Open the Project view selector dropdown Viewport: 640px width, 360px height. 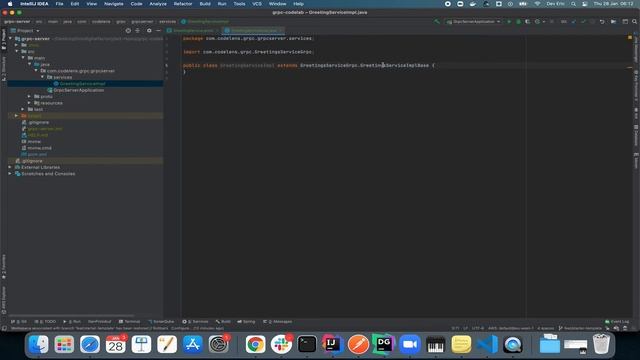tap(25, 31)
